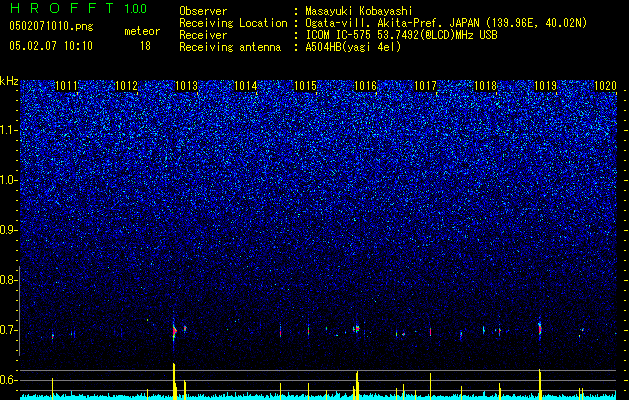The width and height of the screenshot is (629, 400).
Task: Click the HROFFT 1.00 title text
Action: click(78, 8)
